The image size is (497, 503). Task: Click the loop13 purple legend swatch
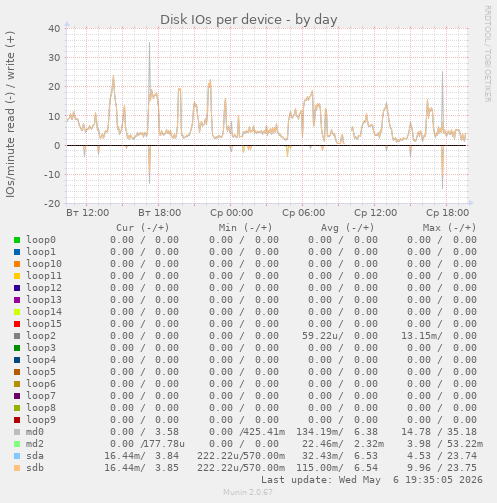(17, 300)
